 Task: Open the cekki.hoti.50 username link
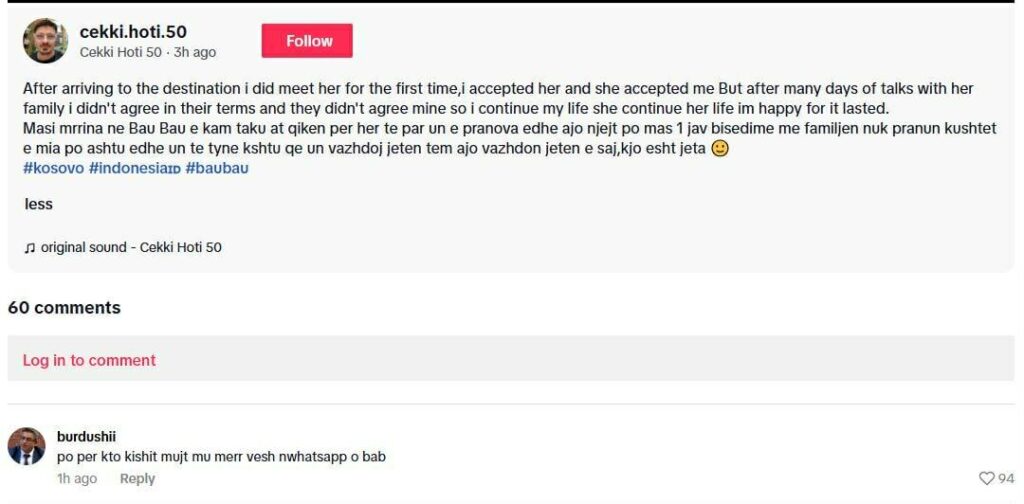[133, 32]
